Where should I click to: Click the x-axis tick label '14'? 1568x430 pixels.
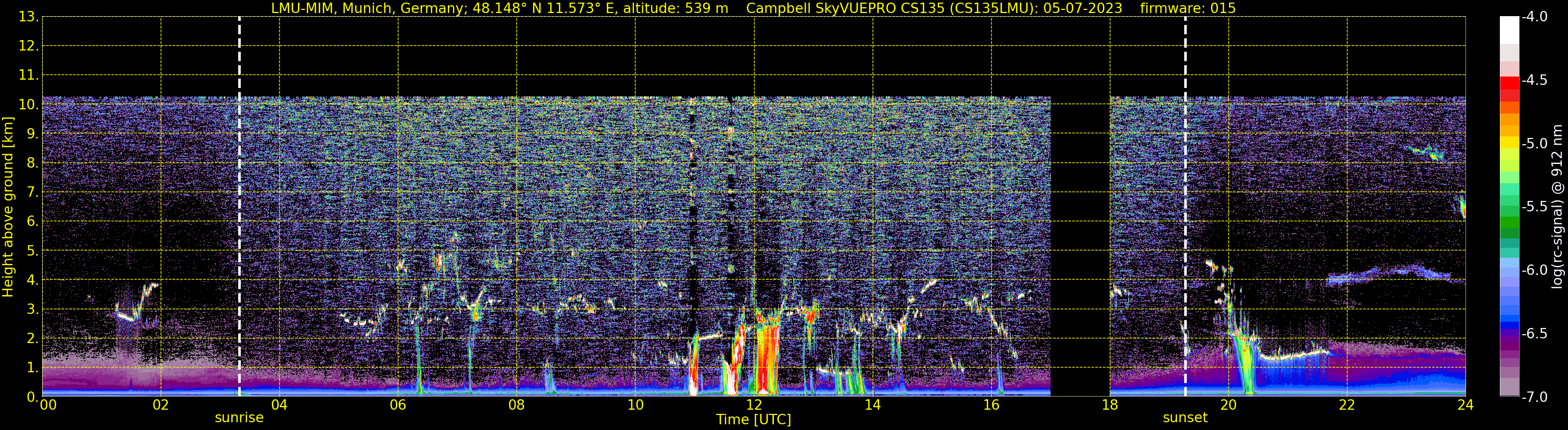(x=873, y=405)
